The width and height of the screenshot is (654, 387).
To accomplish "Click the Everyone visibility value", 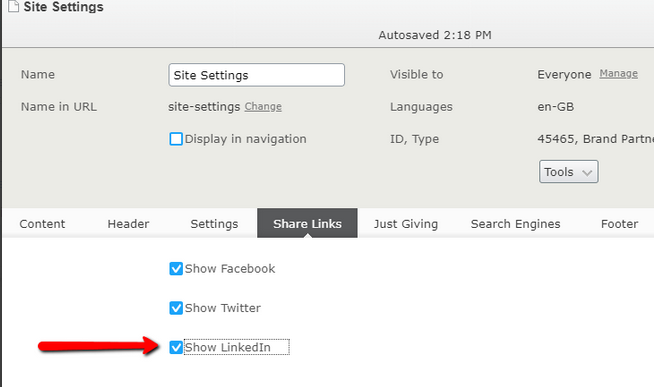I will click(x=564, y=75).
